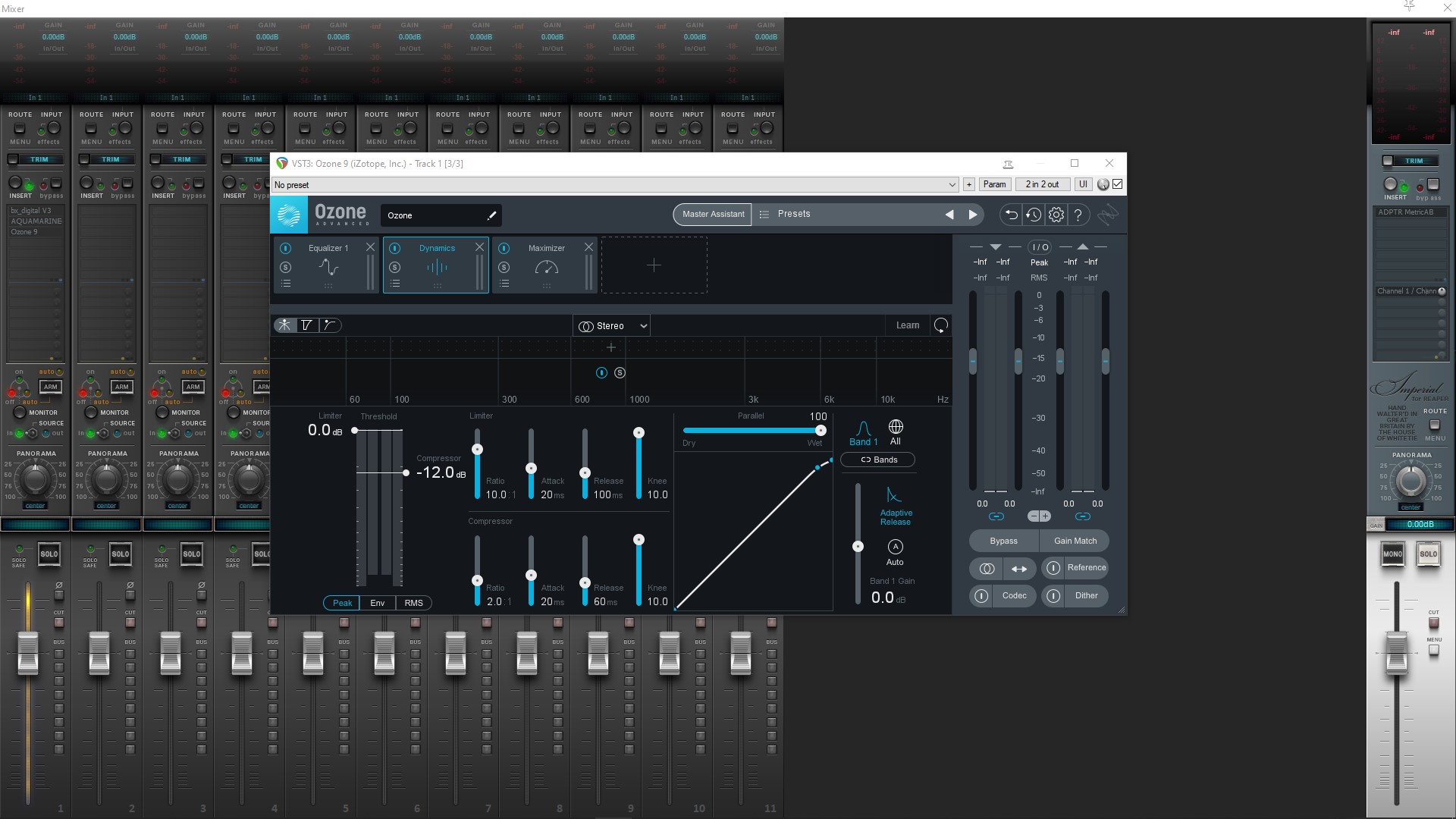Select the All bands globe icon

896,432
